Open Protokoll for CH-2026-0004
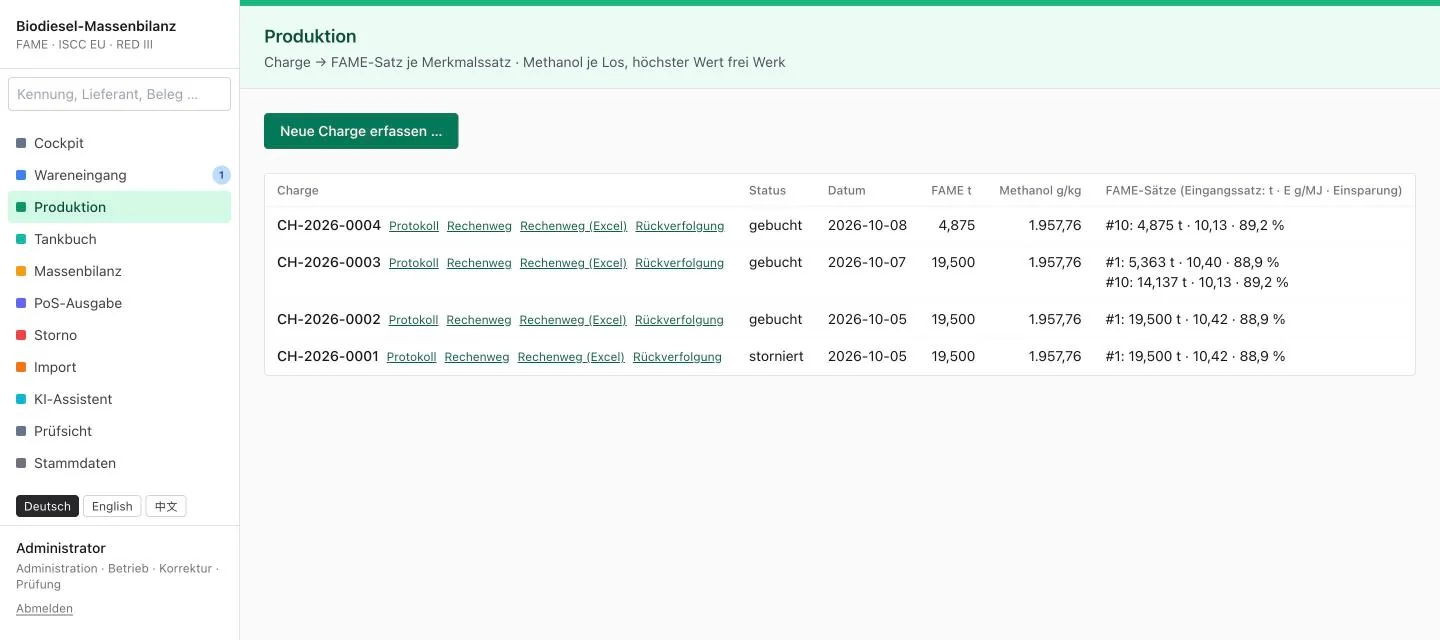Image resolution: width=1440 pixels, height=640 pixels. [414, 226]
